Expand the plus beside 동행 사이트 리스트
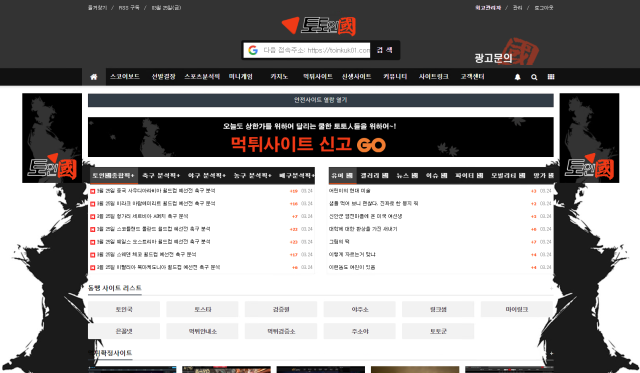The height and width of the screenshot is (373, 640). [x=551, y=288]
